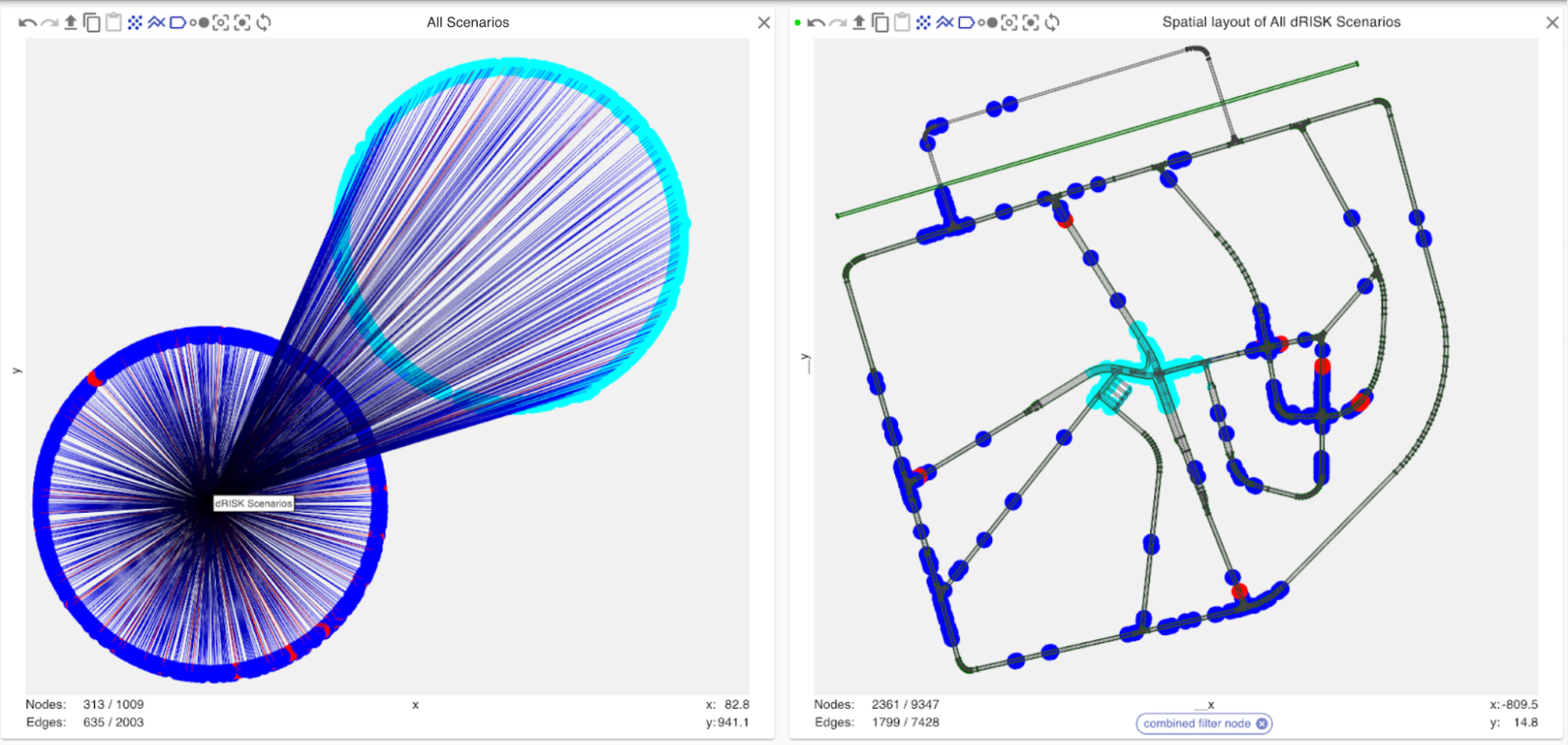The height and width of the screenshot is (745, 1568).
Task: Click undo in the Spatial layout panel
Action: pos(816,23)
